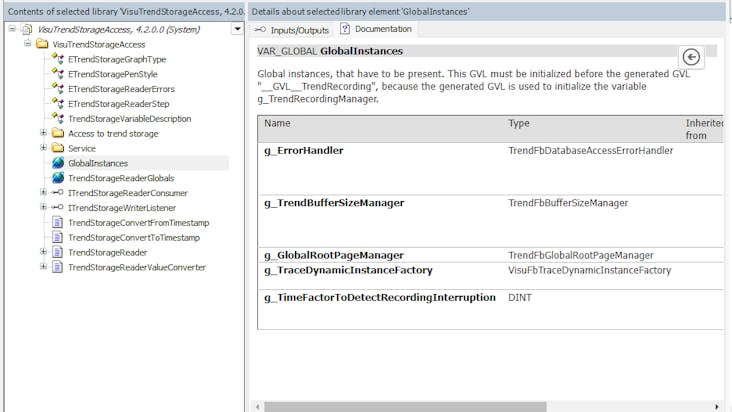This screenshot has width=732, height=412.
Task: Switch to the Inputs/Outputs tab
Action: point(292,30)
